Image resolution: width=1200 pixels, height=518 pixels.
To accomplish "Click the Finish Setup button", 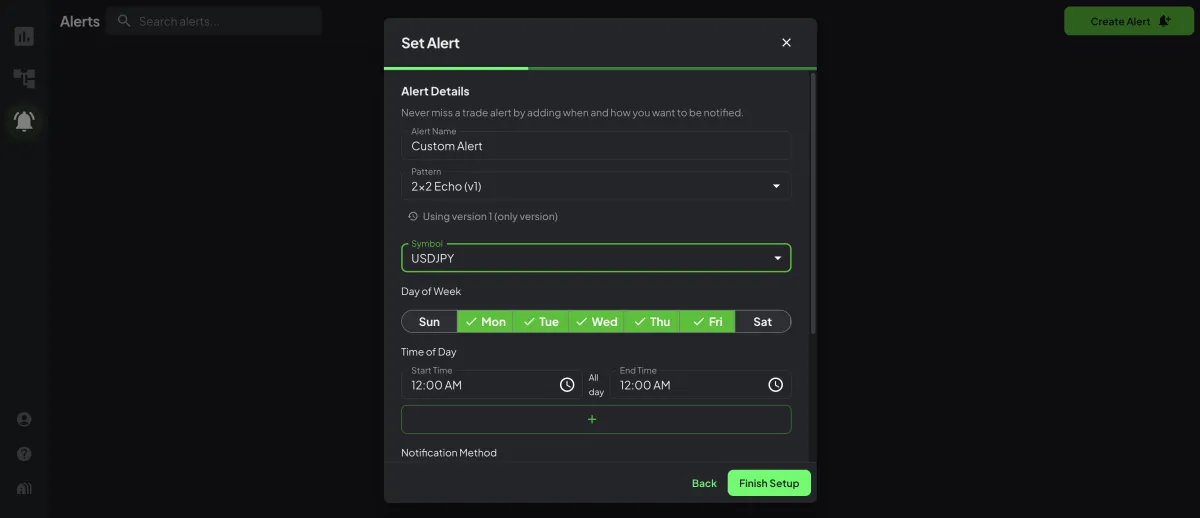I will [769, 484].
